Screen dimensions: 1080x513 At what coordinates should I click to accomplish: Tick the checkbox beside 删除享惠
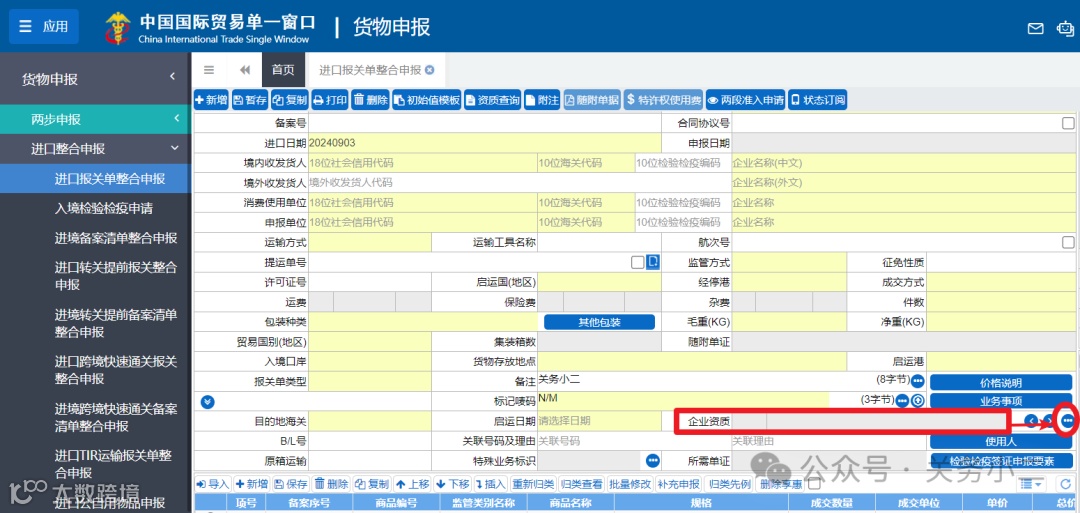[x=813, y=484]
